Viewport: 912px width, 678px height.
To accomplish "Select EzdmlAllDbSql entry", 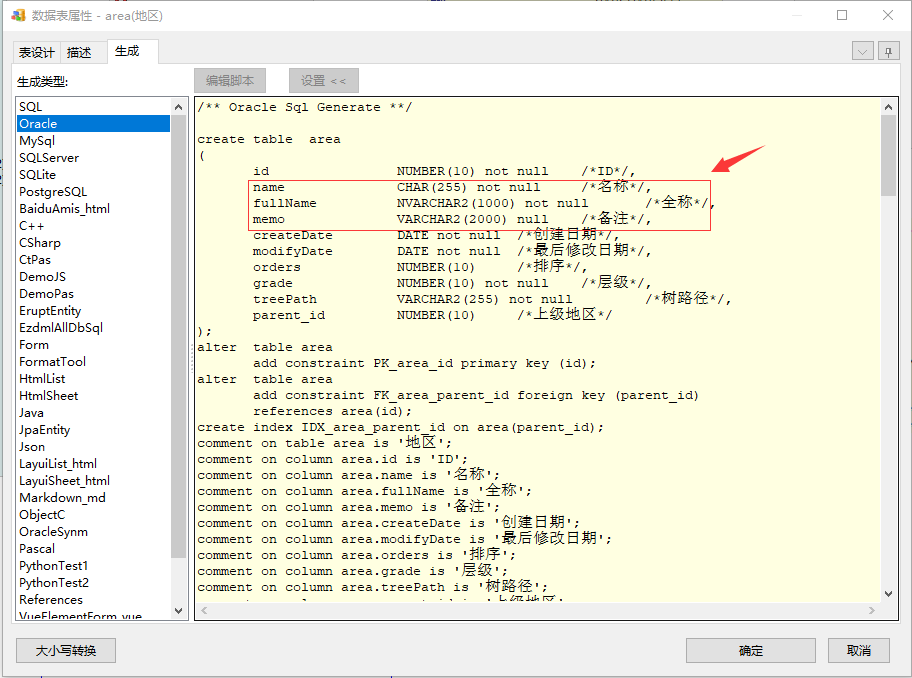I will click(x=94, y=327).
